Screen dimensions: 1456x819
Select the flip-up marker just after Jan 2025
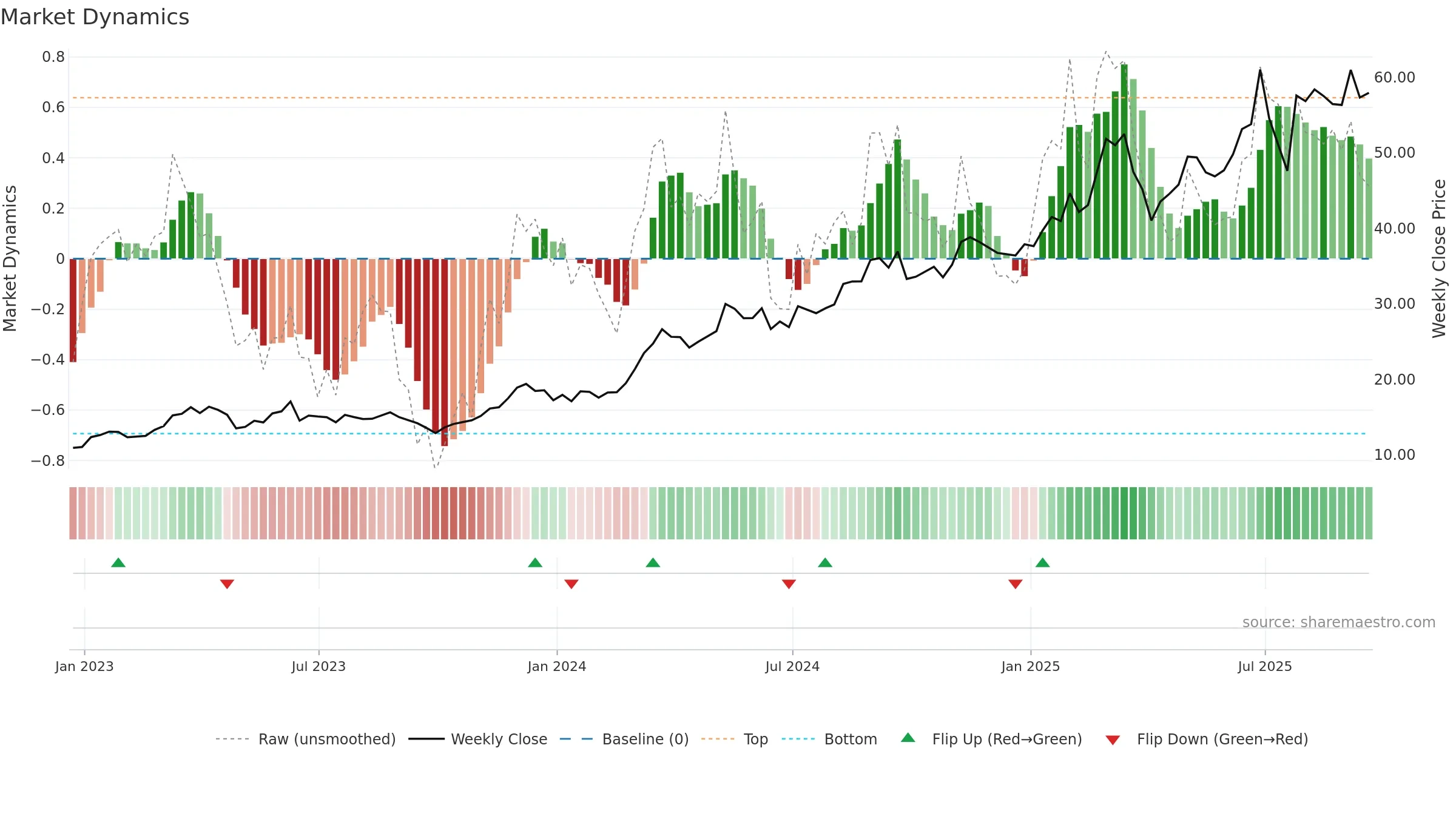(1043, 562)
